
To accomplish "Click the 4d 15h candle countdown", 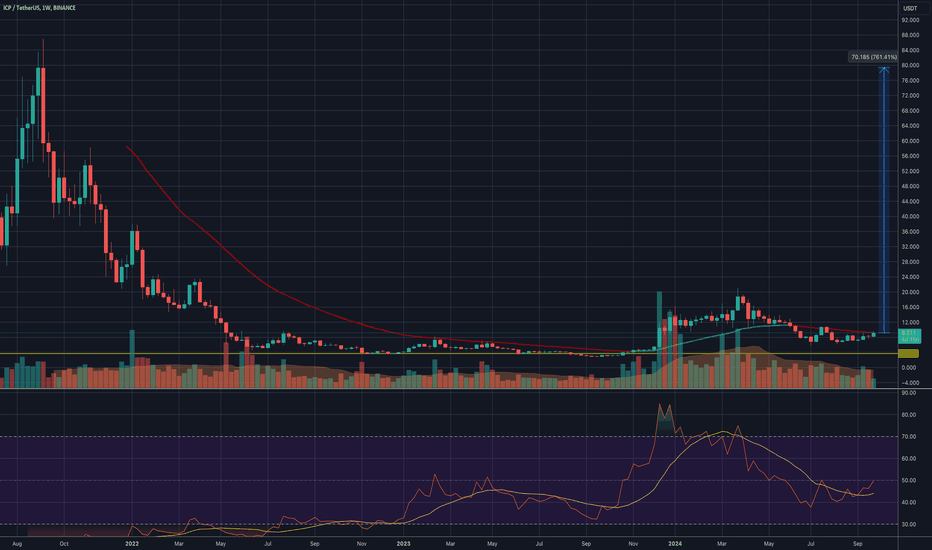I will click(x=909, y=340).
